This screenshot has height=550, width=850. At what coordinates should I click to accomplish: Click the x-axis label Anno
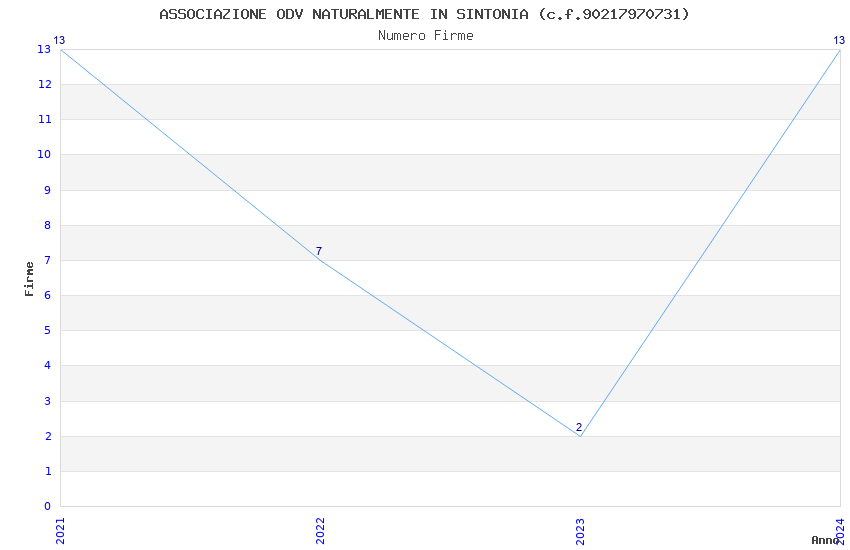825,540
